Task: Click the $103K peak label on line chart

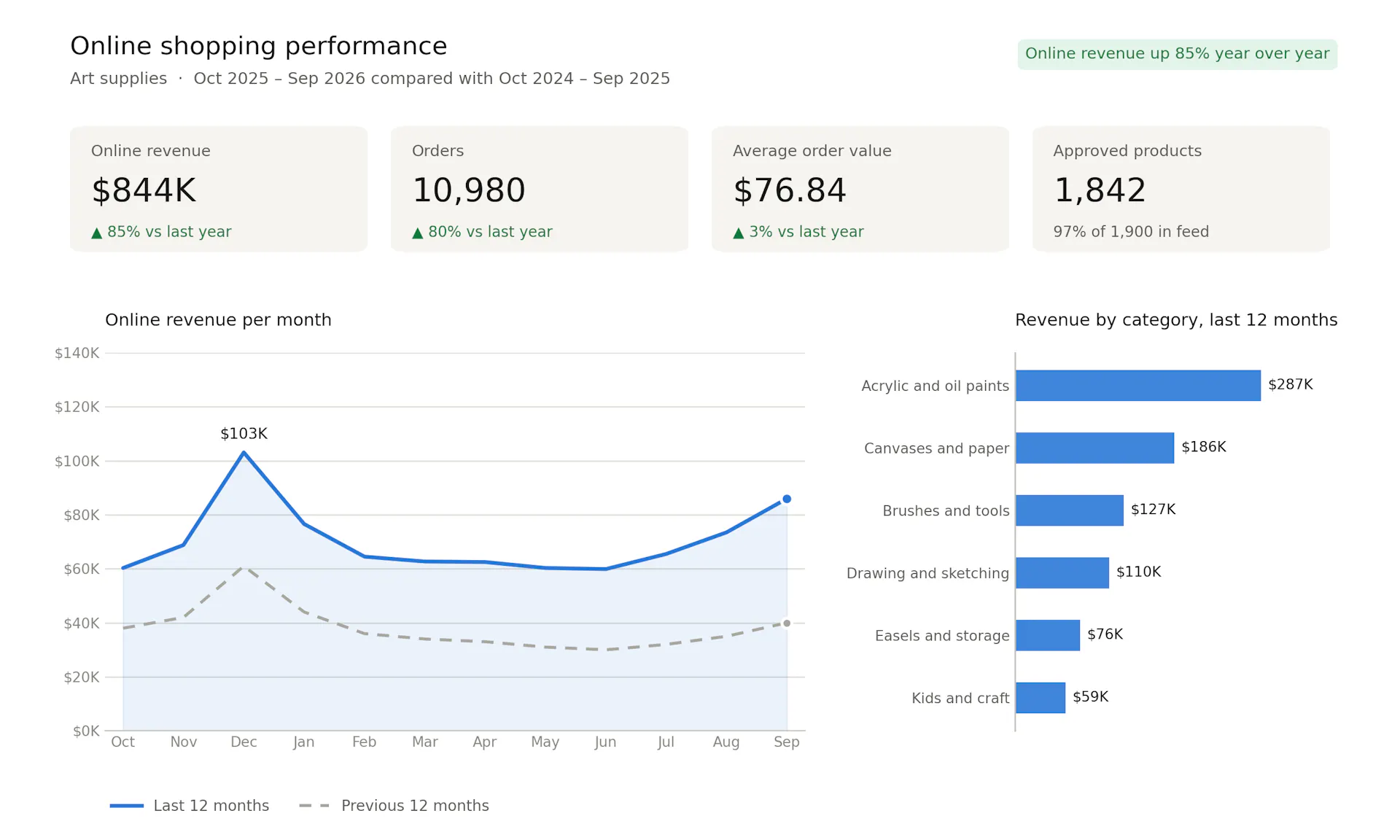Action: coord(244,434)
